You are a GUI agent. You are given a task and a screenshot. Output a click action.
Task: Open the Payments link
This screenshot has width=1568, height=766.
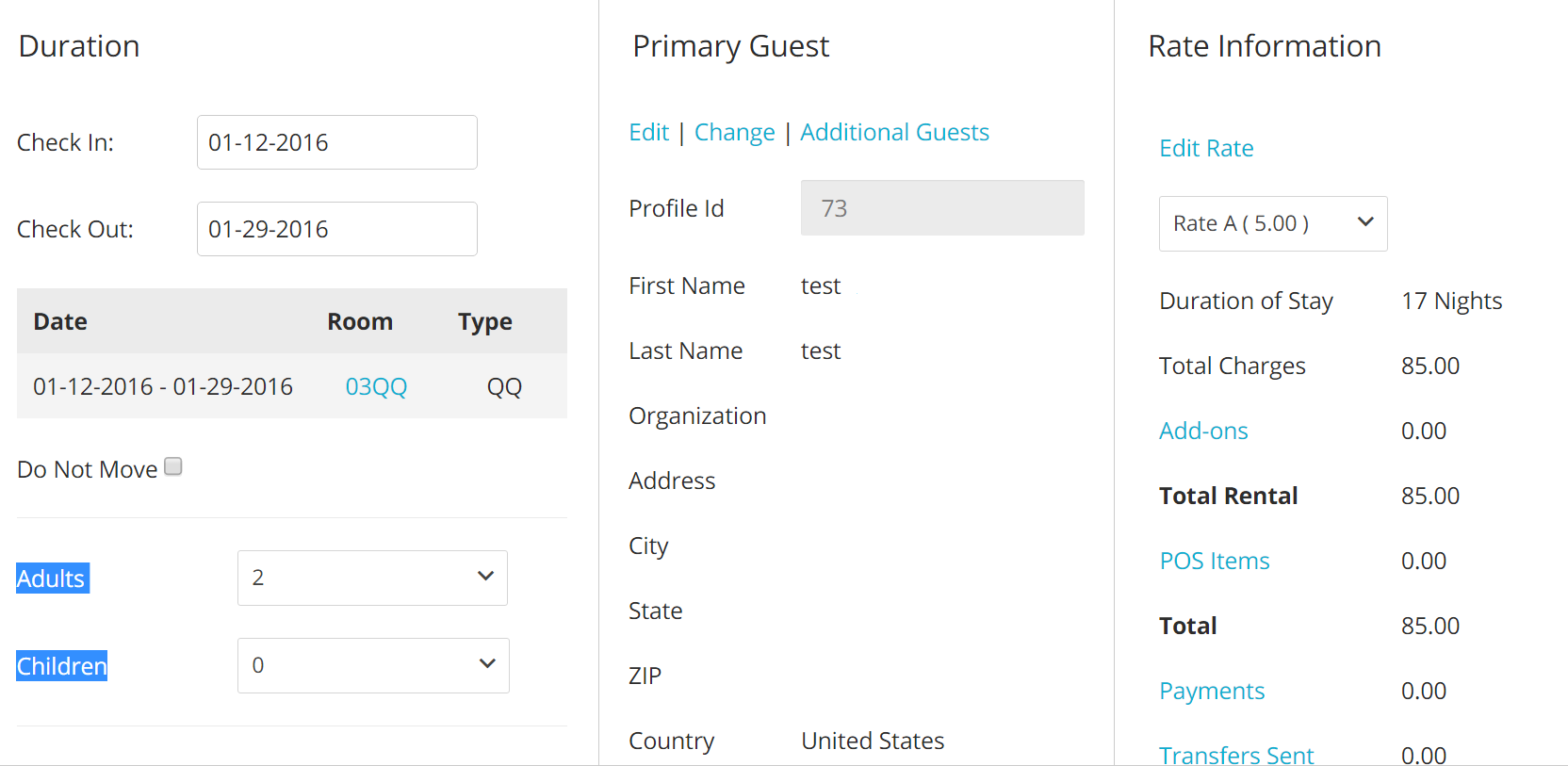[x=1212, y=692]
